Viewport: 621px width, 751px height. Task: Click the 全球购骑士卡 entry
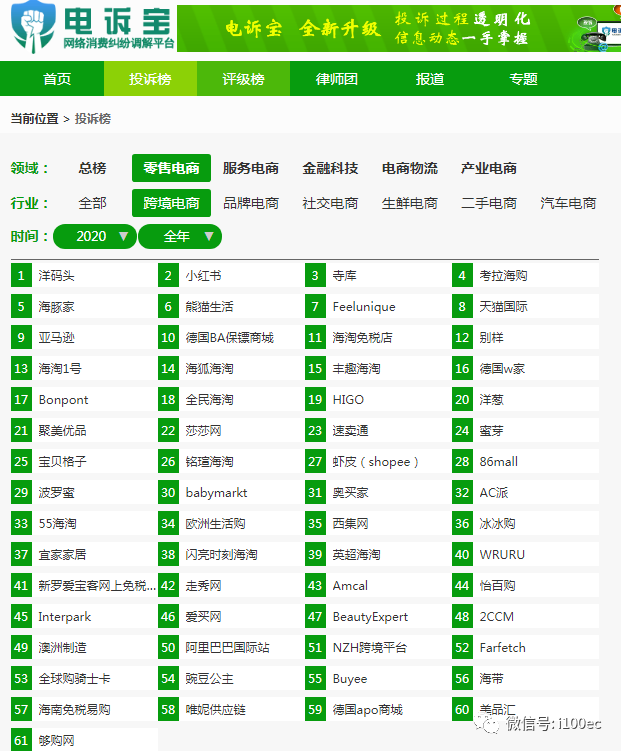point(84,679)
